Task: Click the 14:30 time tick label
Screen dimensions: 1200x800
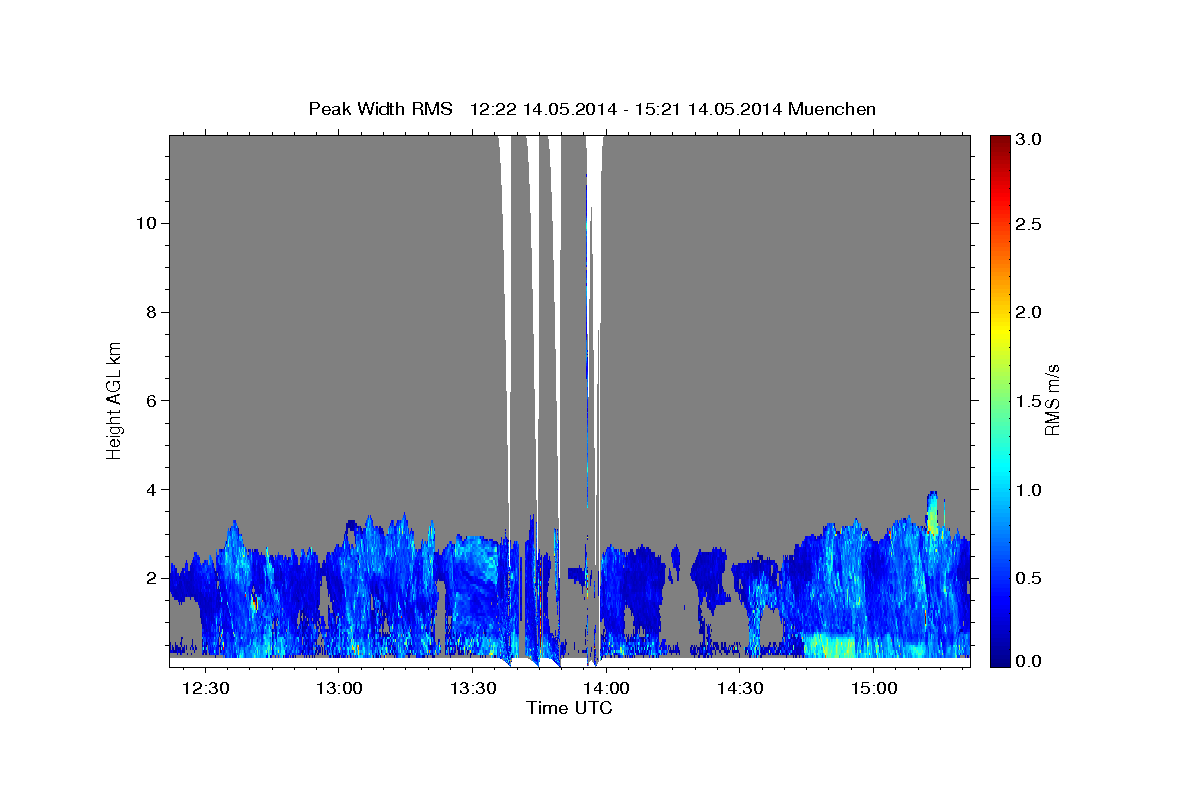Action: 739,689
